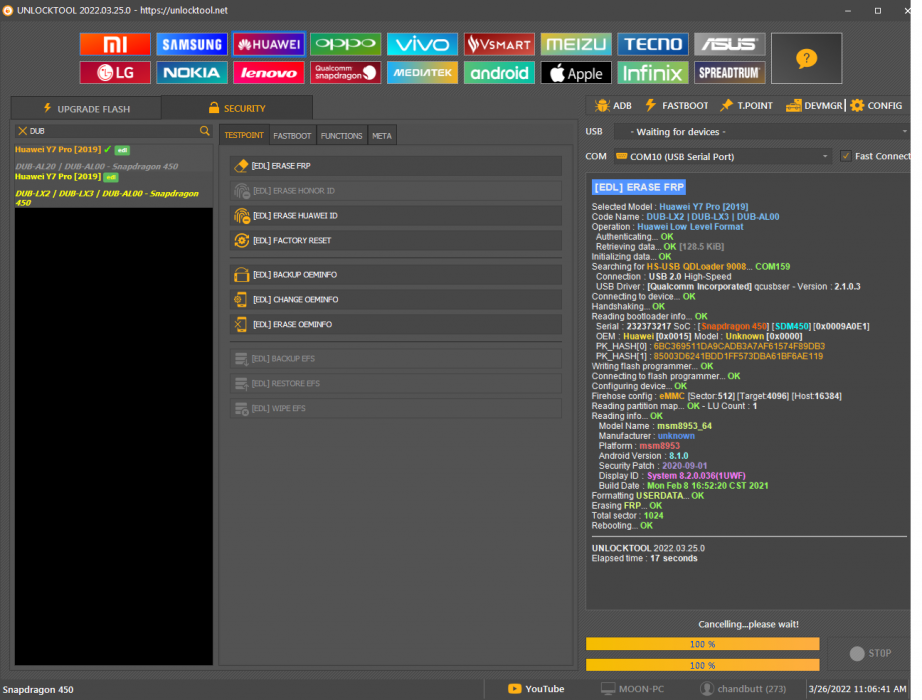Click the [EDL] ERASE FRP log header
The width and height of the screenshot is (922, 700).
point(639,187)
